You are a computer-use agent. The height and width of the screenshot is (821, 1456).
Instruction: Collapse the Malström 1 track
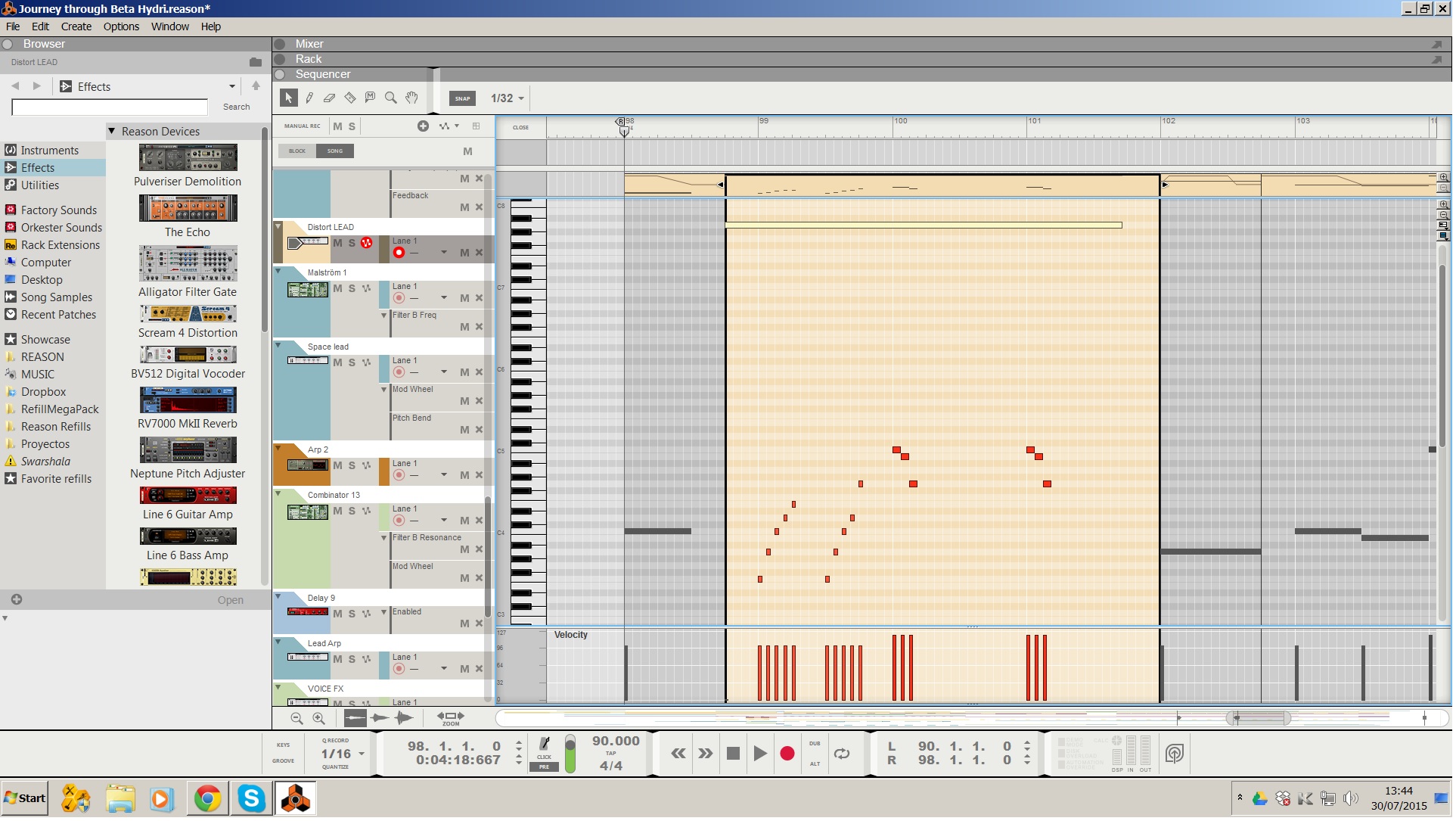click(278, 272)
